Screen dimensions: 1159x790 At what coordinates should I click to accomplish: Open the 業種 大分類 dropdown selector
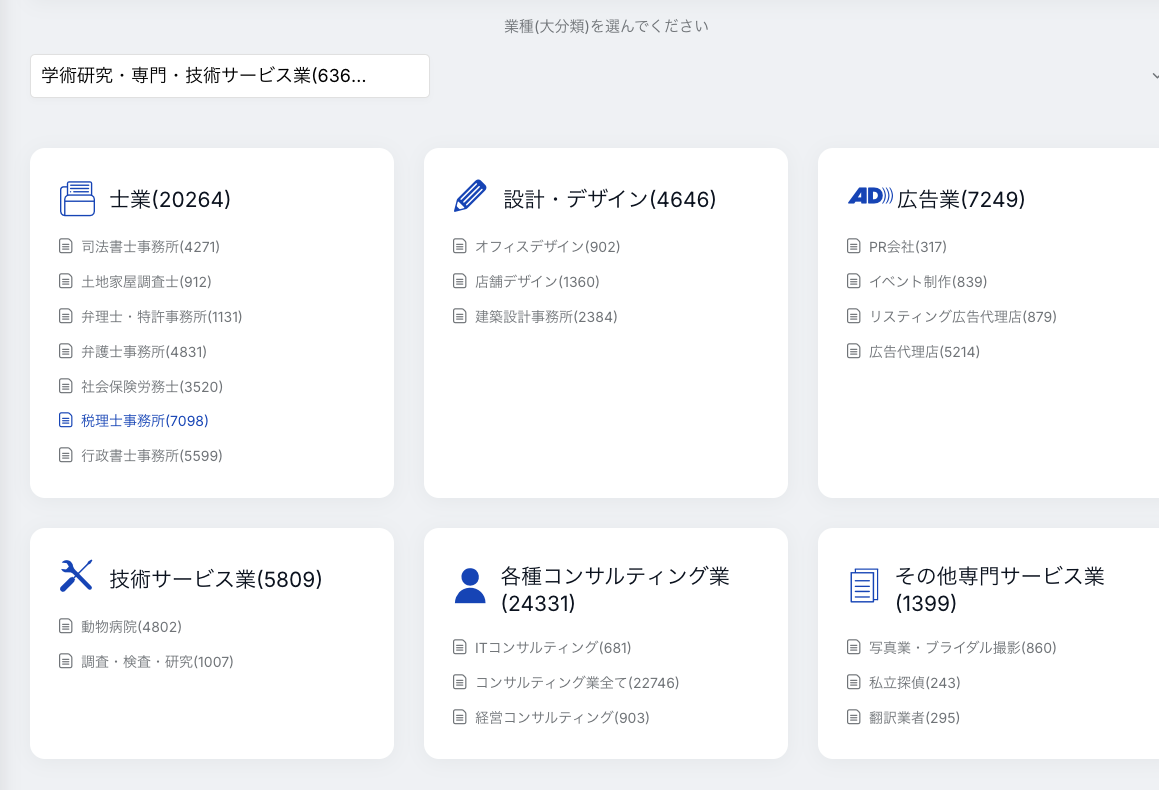pyautogui.click(x=230, y=76)
